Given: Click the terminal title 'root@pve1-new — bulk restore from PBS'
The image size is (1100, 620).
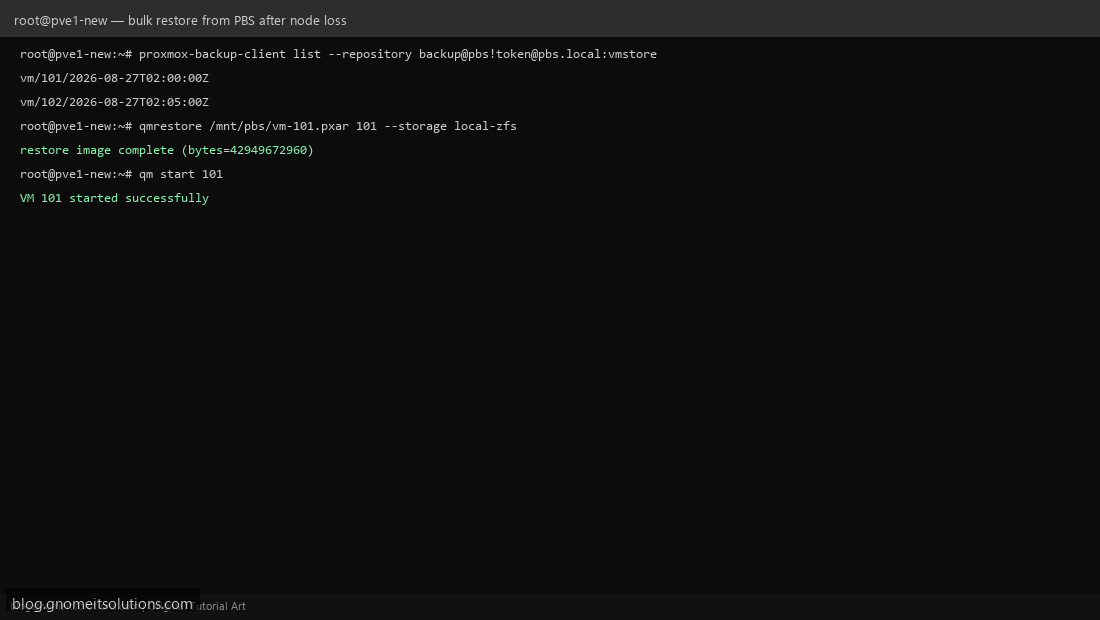Looking at the screenshot, I should click(x=180, y=20).
